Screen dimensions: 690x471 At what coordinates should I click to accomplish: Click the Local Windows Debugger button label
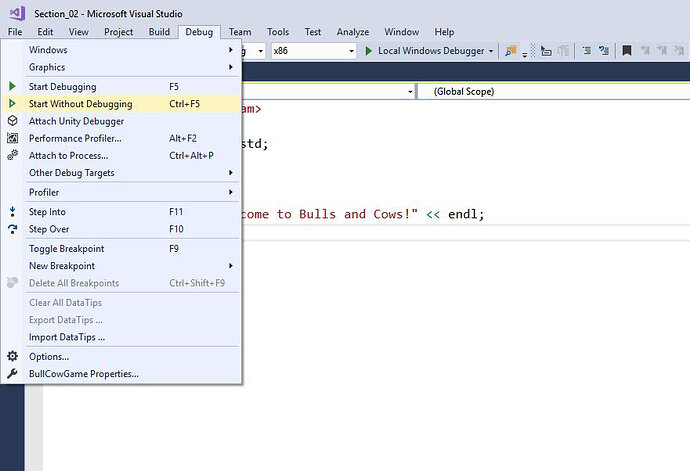(431, 51)
